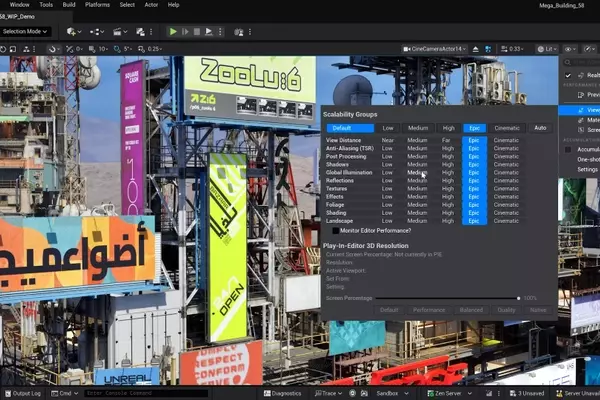Set View Distance to Near

click(x=388, y=140)
